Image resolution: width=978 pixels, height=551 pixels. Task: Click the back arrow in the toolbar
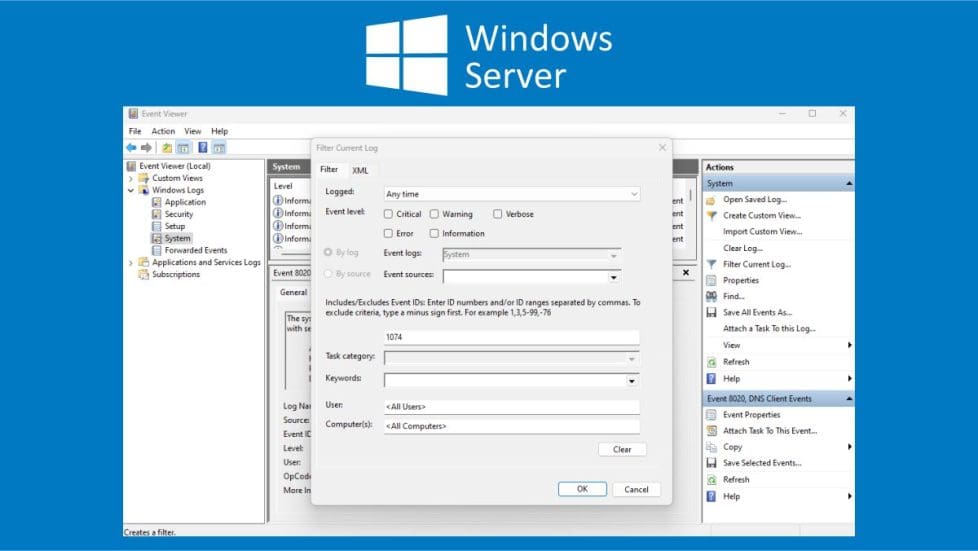[x=131, y=147]
